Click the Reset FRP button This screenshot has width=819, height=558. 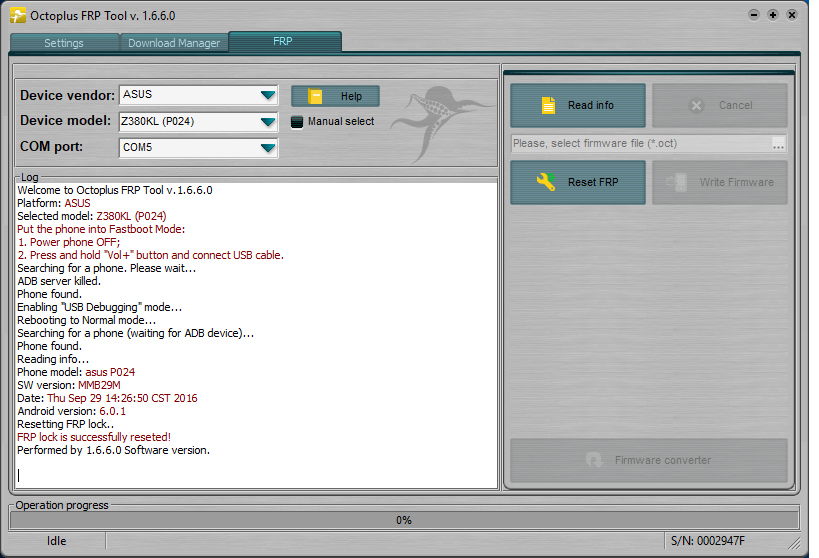578,182
